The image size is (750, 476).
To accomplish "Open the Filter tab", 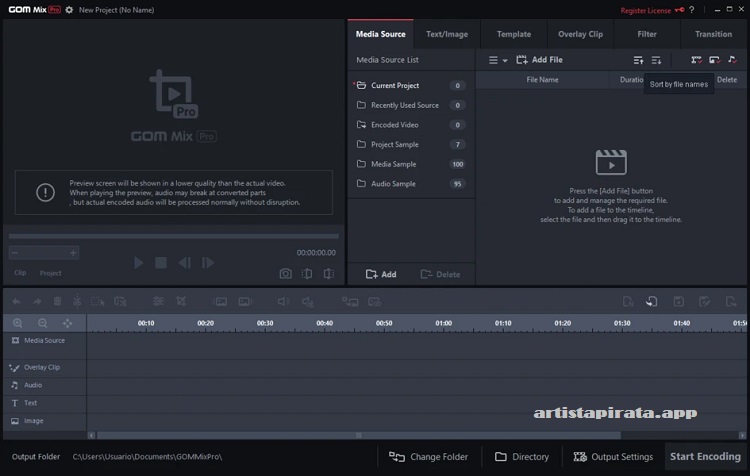I will [x=647, y=34].
